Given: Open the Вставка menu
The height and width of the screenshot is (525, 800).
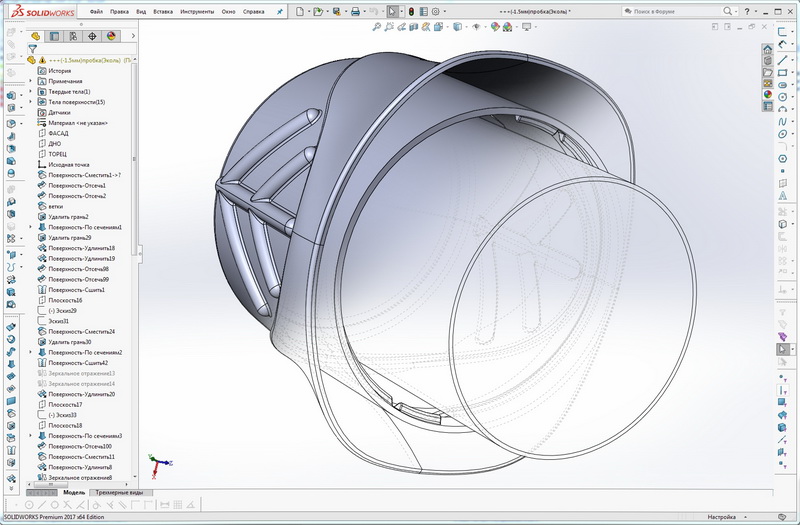Looking at the screenshot, I should 163,11.
